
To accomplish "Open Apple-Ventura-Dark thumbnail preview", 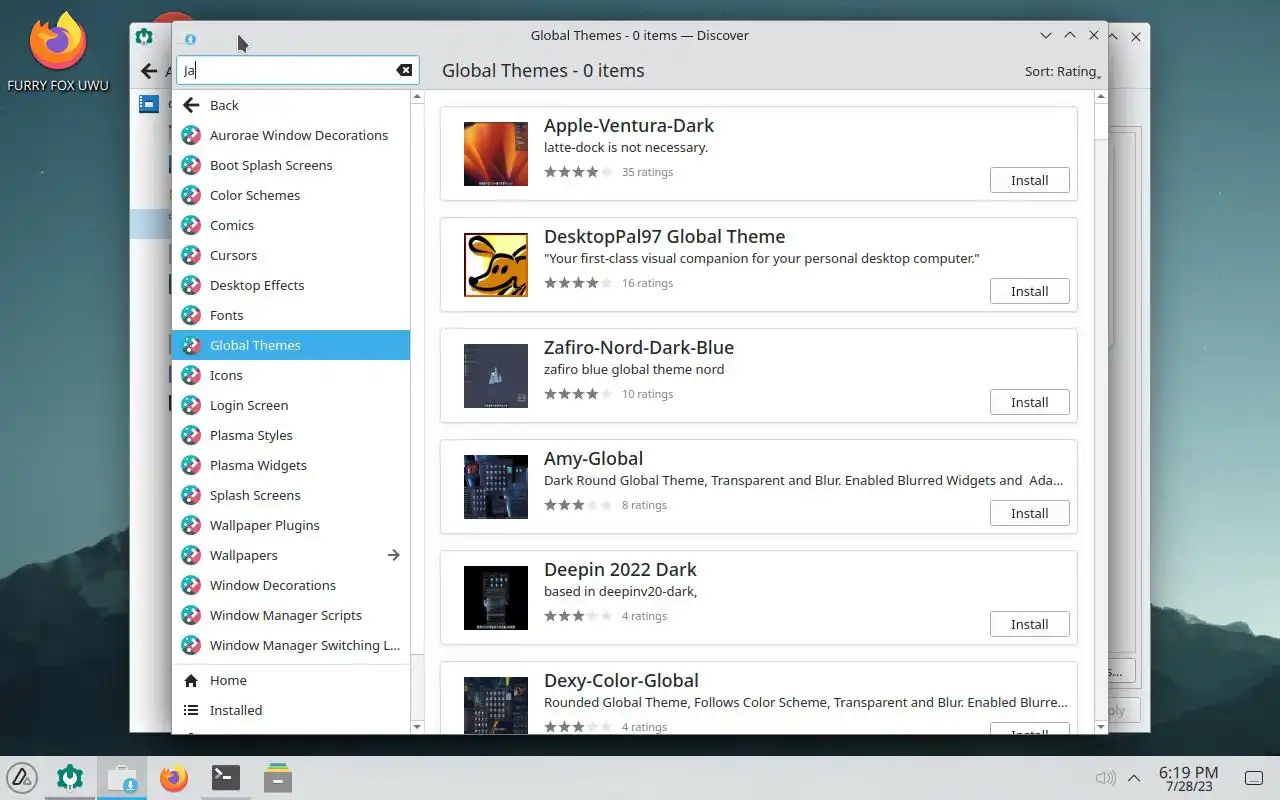I will pyautogui.click(x=496, y=154).
